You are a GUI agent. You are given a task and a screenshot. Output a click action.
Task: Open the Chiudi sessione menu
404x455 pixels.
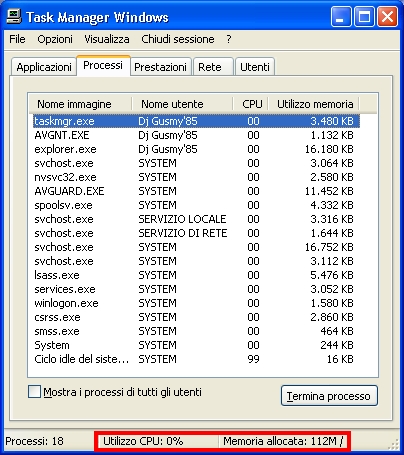[x=178, y=39]
